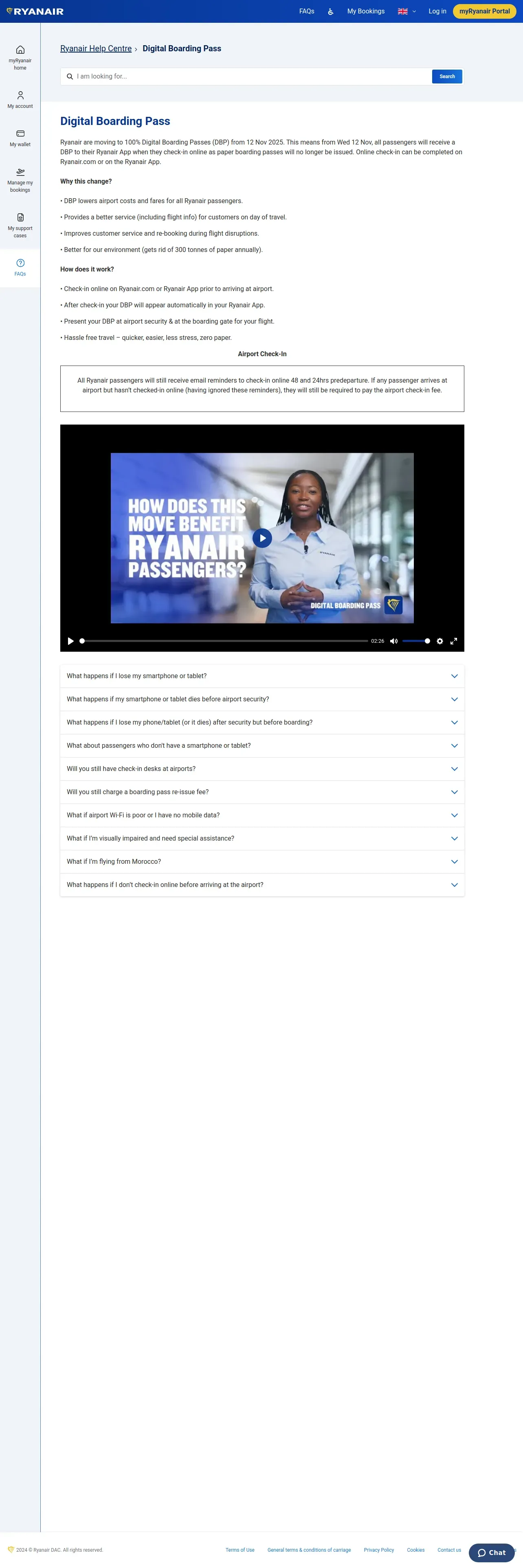Click the video duration 02:26
Viewport: 523px width, 1568px height.
pyautogui.click(x=378, y=641)
